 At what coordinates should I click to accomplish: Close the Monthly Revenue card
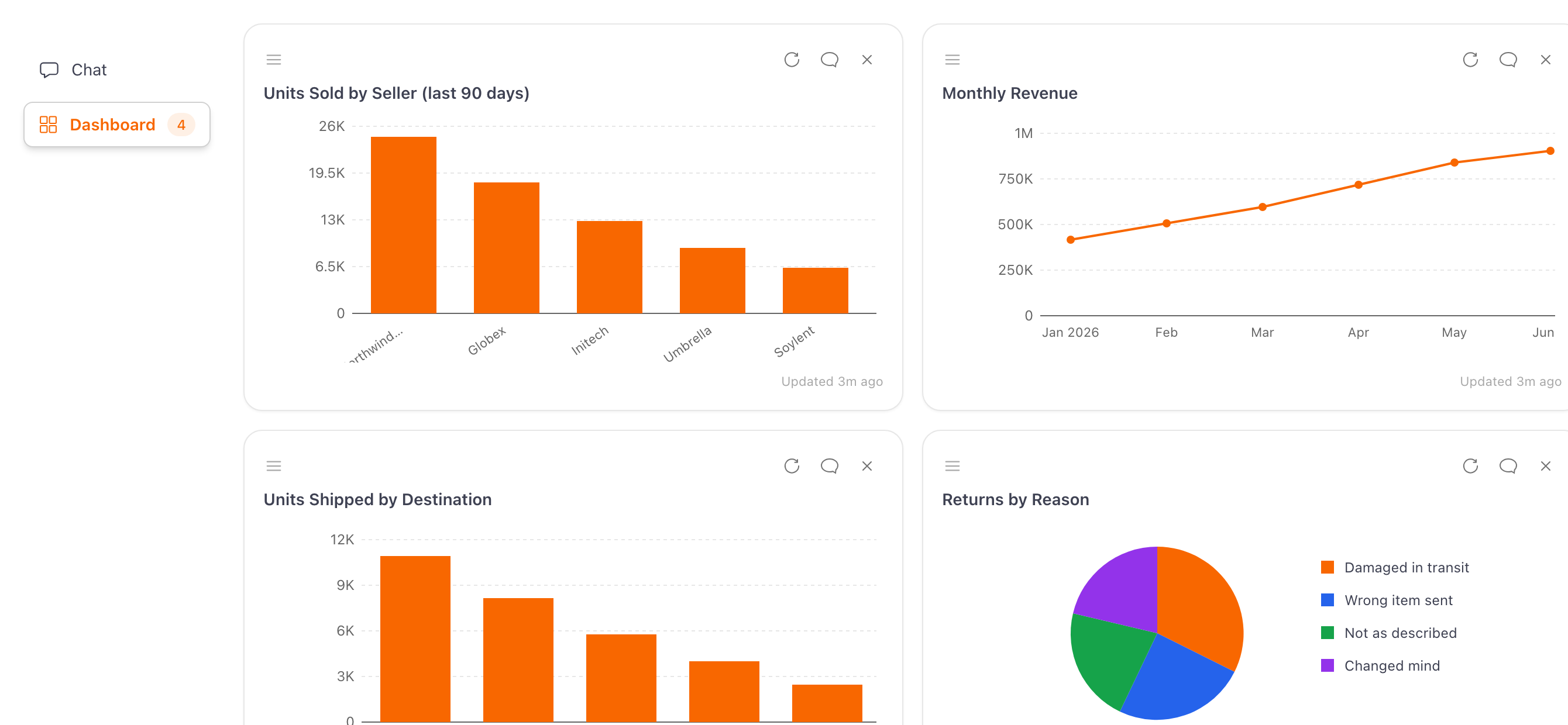(1546, 60)
